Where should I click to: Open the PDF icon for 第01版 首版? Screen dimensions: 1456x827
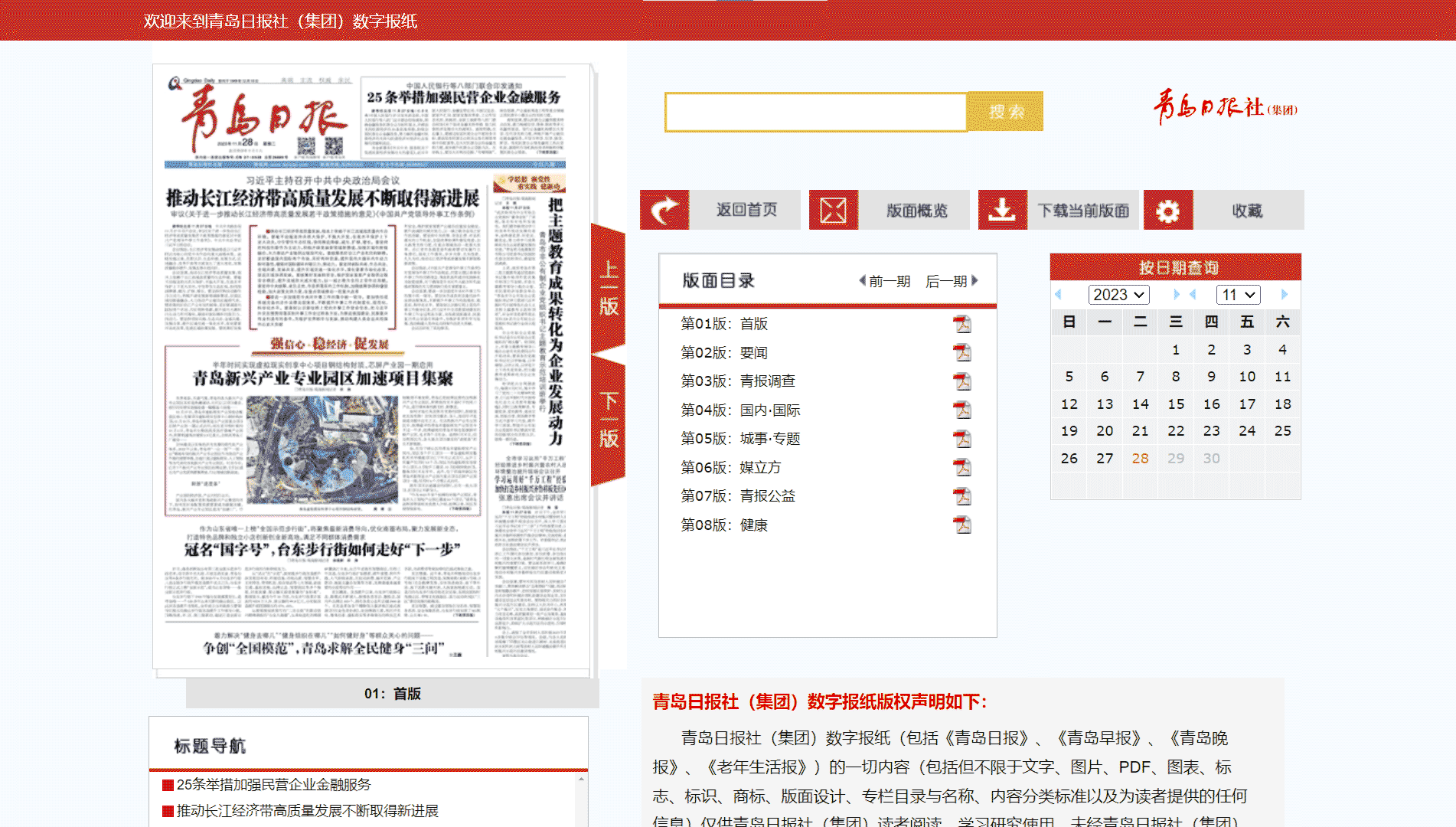962,324
